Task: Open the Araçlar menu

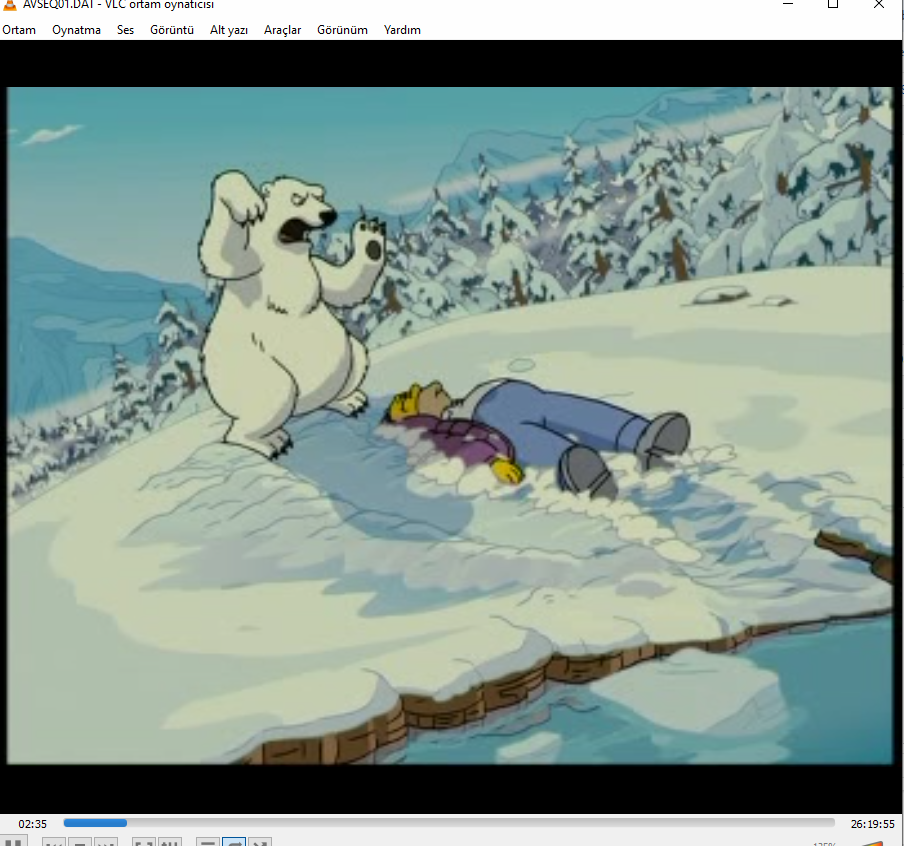Action: point(282,30)
